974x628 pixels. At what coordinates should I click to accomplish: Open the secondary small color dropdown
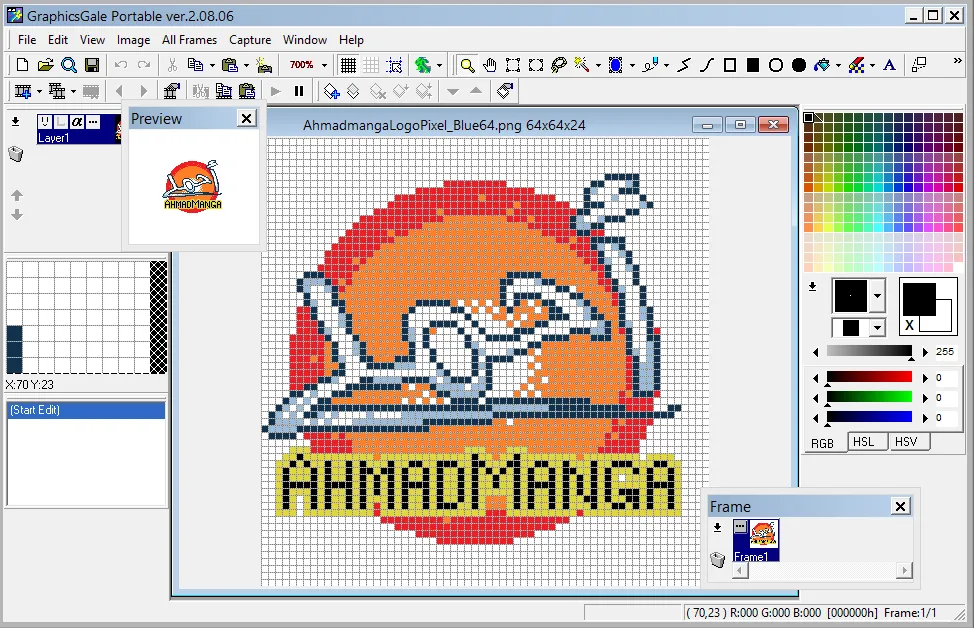pyautogui.click(x=877, y=327)
